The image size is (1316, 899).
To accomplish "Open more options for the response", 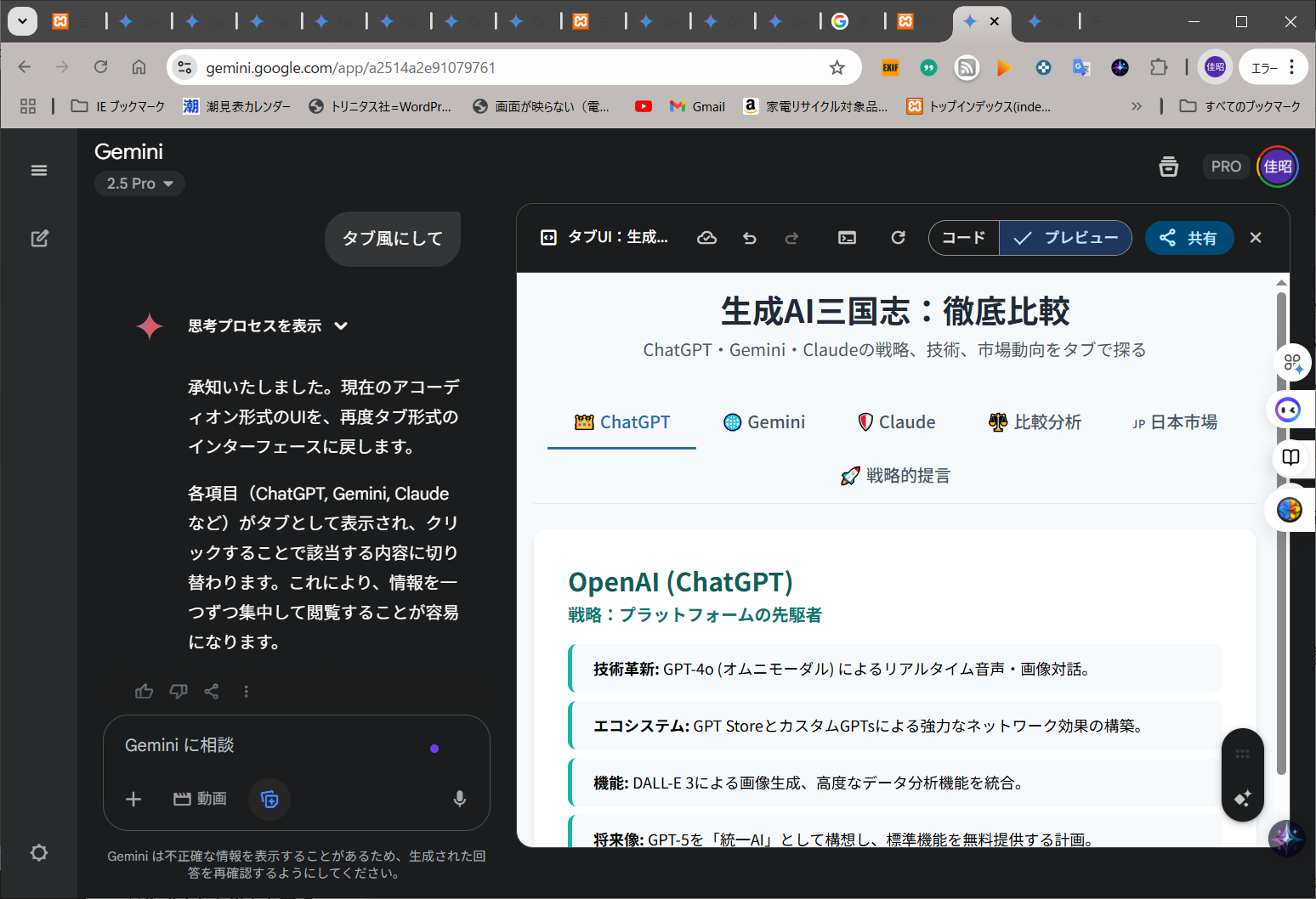I will (247, 691).
